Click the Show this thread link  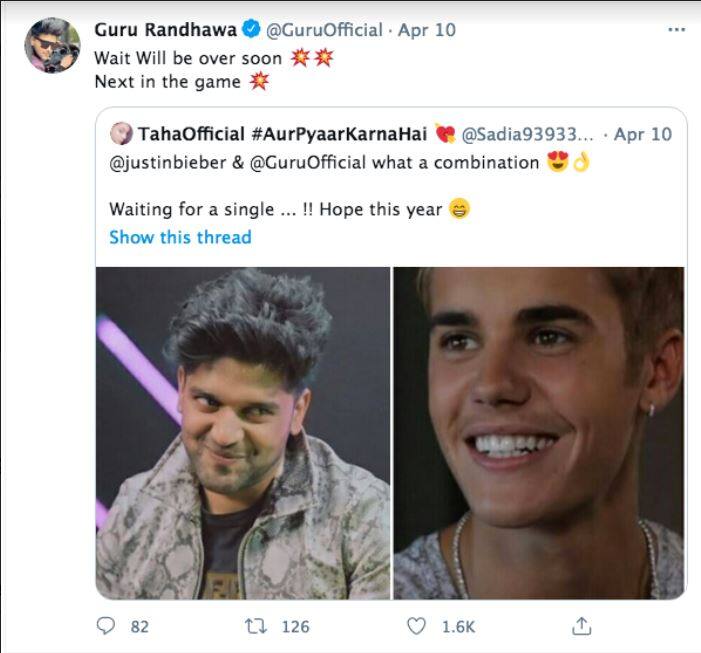coord(180,237)
